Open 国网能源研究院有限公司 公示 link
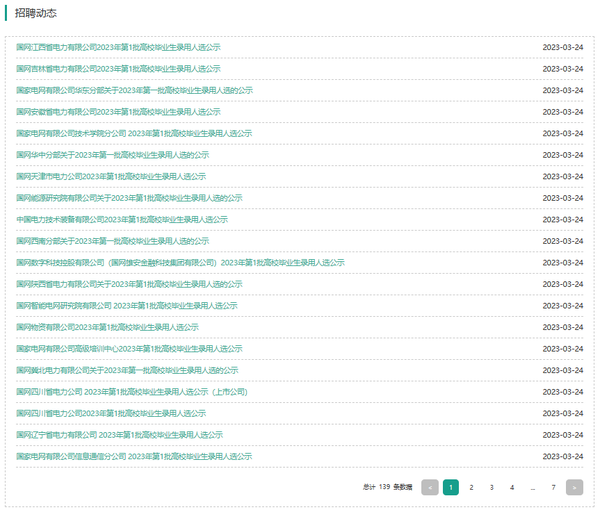Screen dimensions: 600x512 point(129,198)
